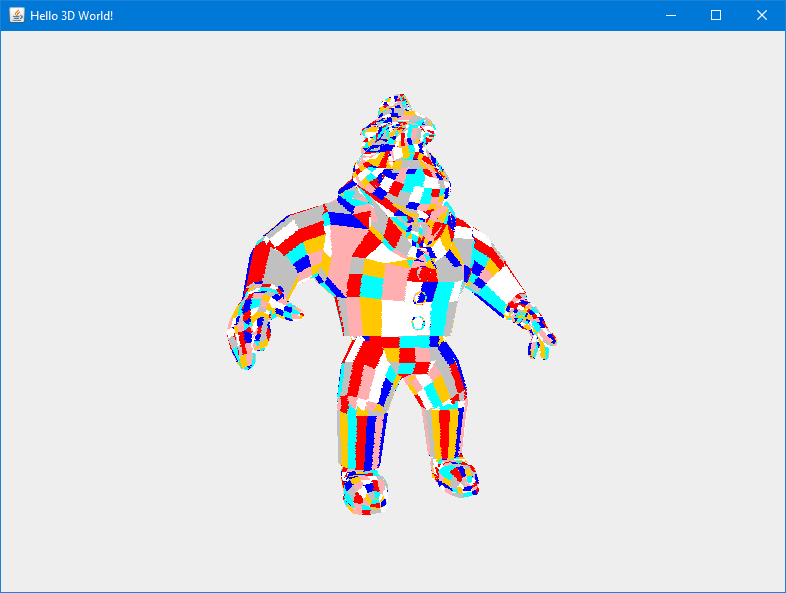Close the Hello 3D World window

761,16
